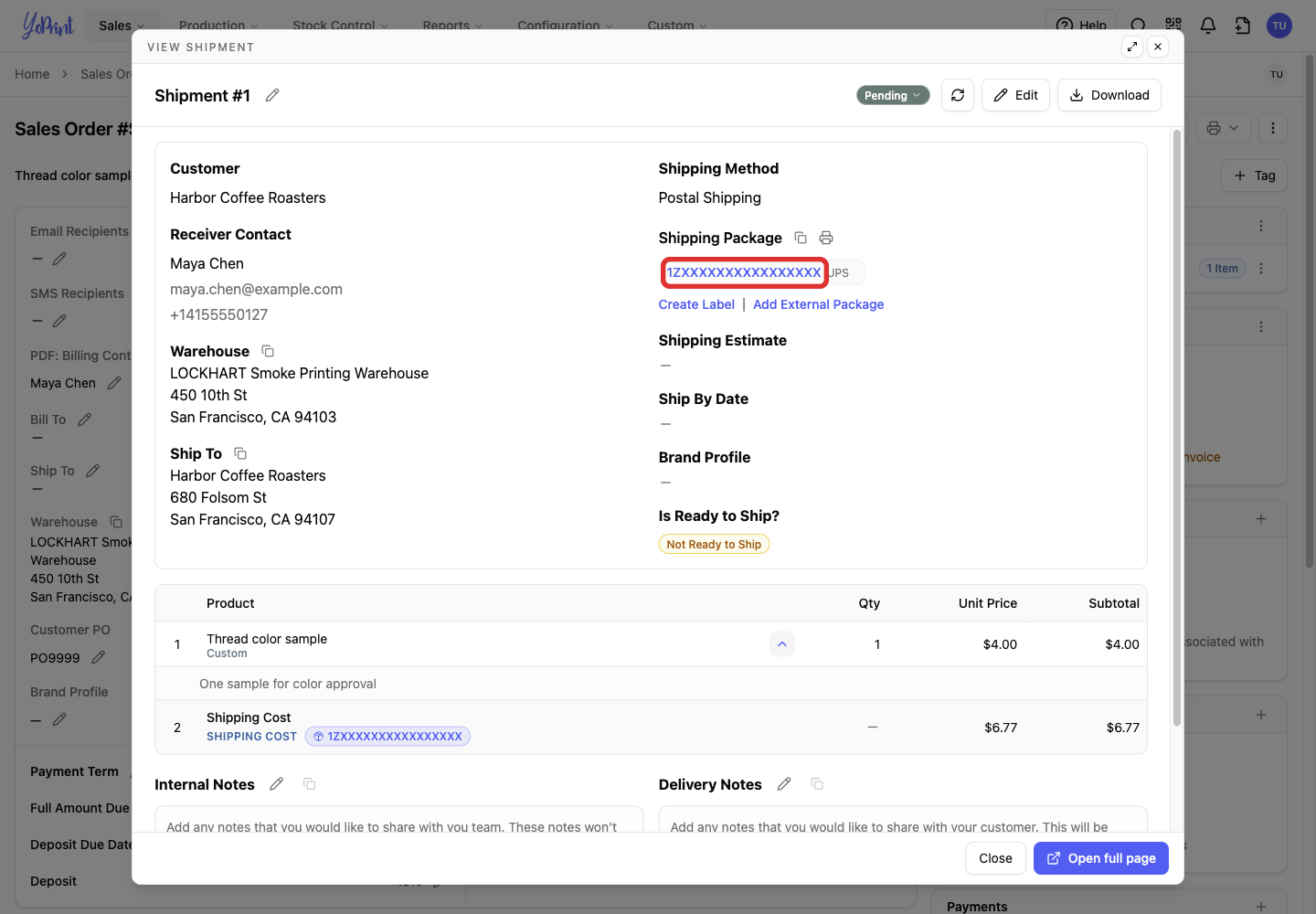Open the notifications bell
1316x914 pixels.
pyautogui.click(x=1208, y=26)
